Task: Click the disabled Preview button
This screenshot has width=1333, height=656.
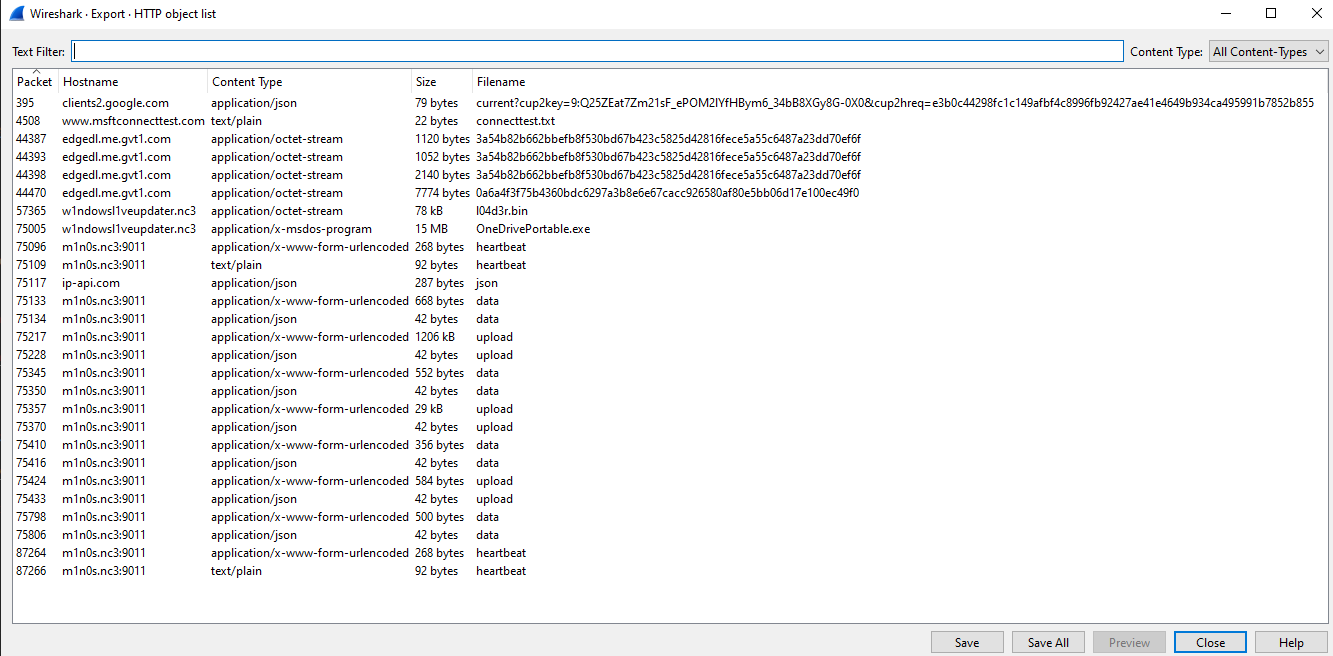Action: coord(1128,641)
